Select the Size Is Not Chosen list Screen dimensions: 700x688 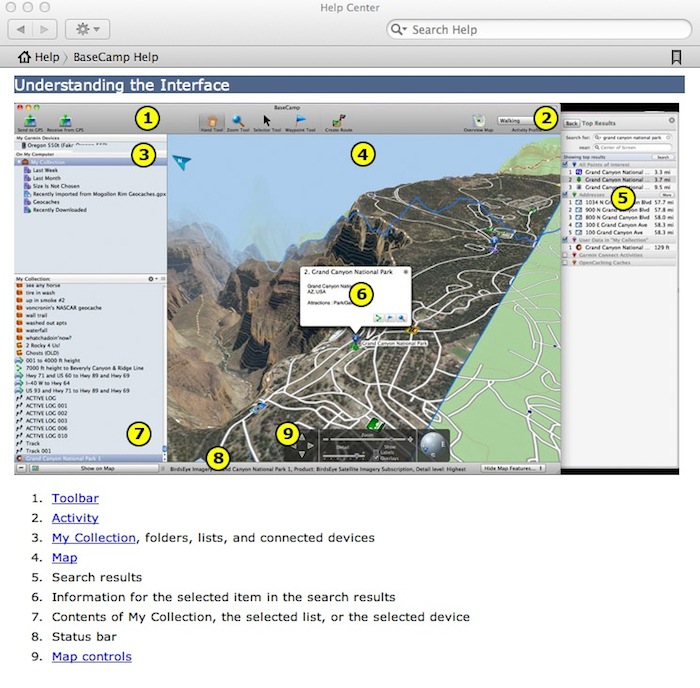pos(56,186)
